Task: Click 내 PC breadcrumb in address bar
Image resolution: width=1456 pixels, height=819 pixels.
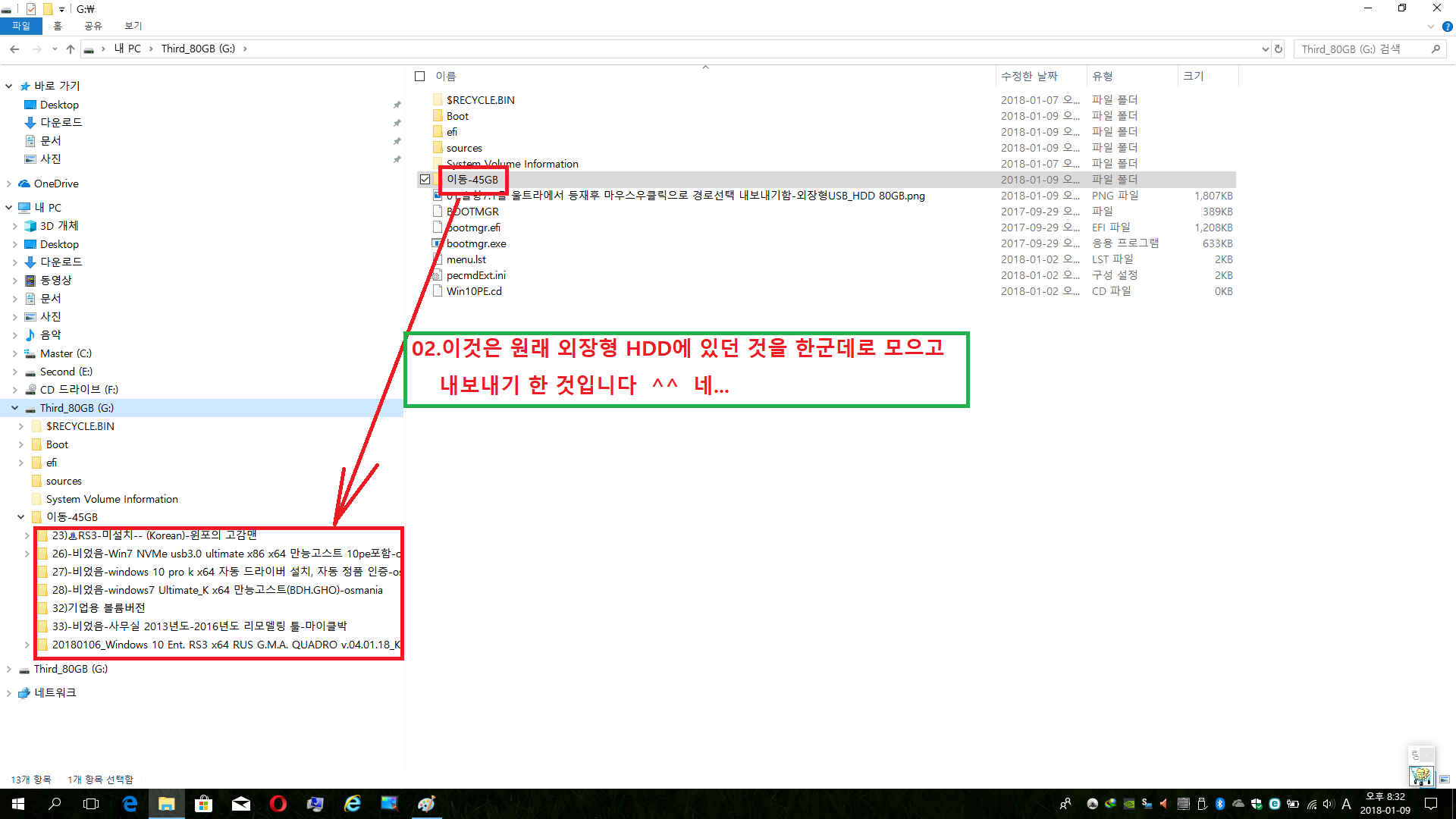Action: pyautogui.click(x=127, y=49)
